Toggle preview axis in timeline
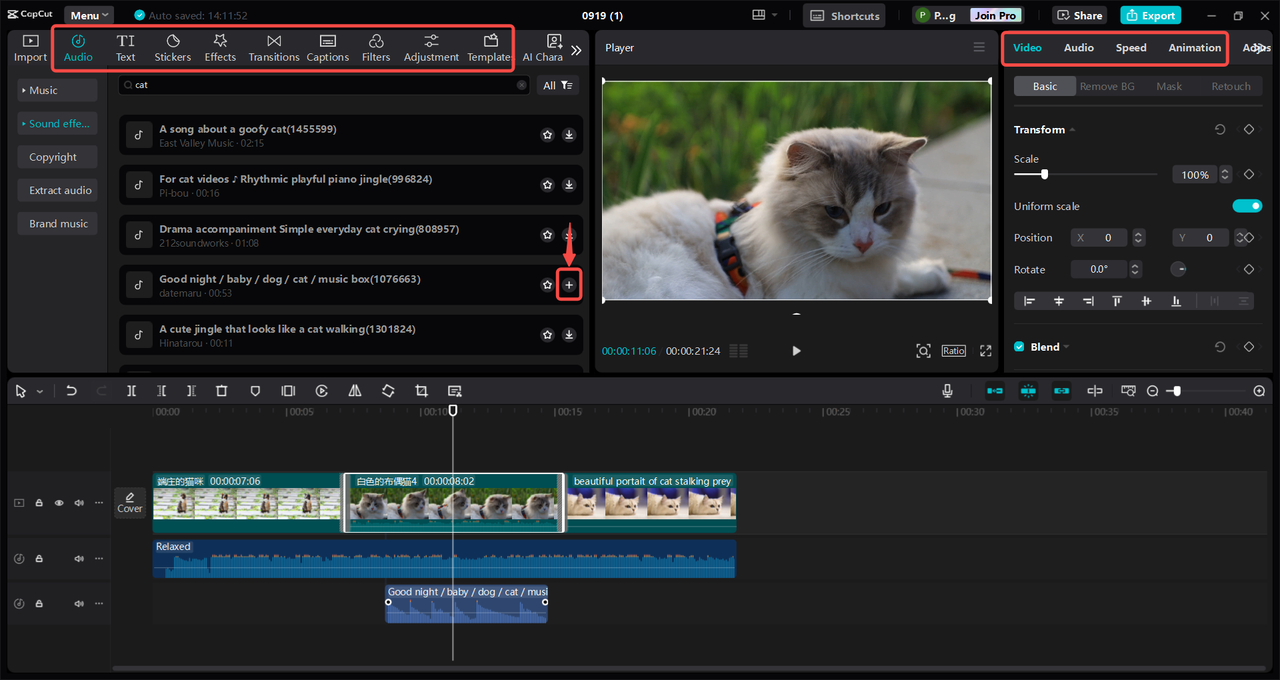Viewport: 1280px width, 680px height. click(1095, 391)
